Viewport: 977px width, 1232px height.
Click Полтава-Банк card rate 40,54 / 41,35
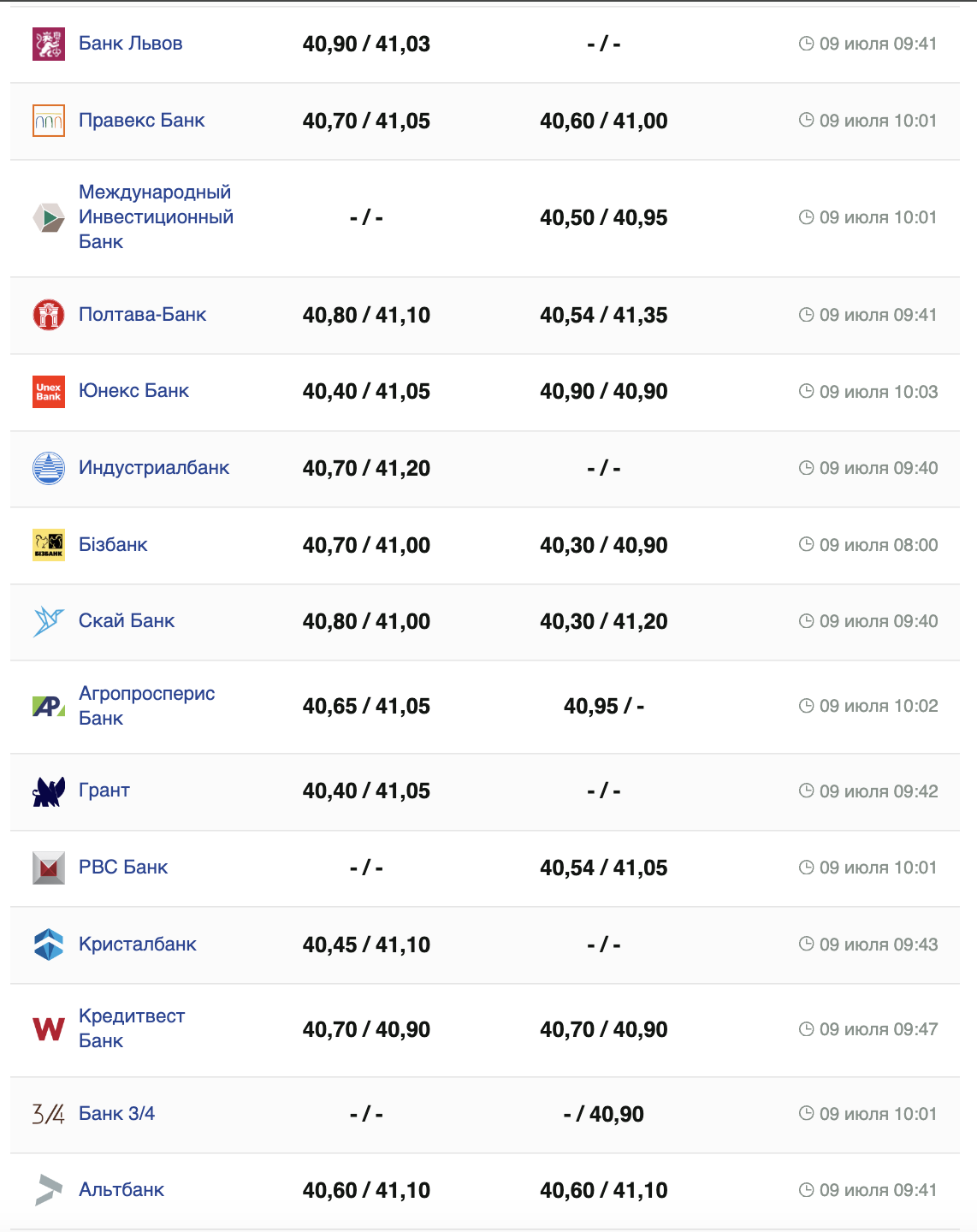[603, 315]
